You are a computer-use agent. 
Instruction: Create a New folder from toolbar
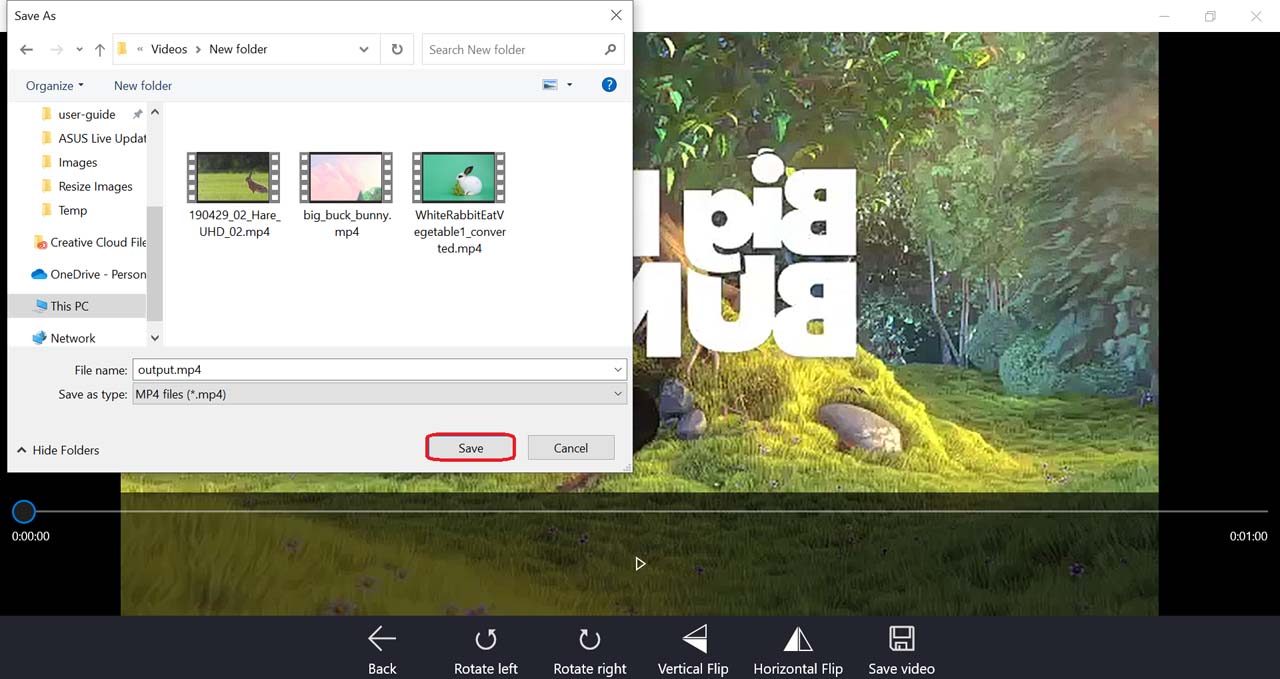(x=143, y=85)
